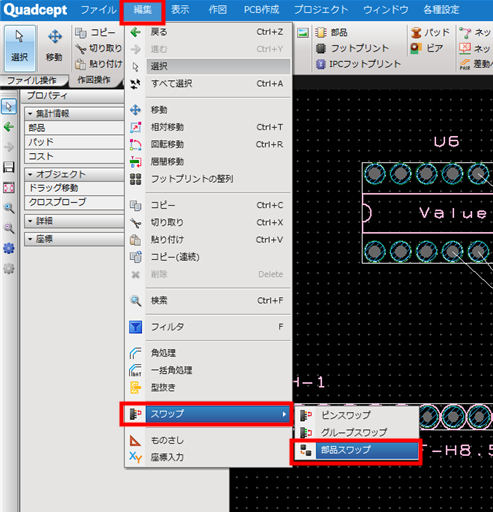
Task: Switch to the ファイル操作 tab
Action: (32, 80)
